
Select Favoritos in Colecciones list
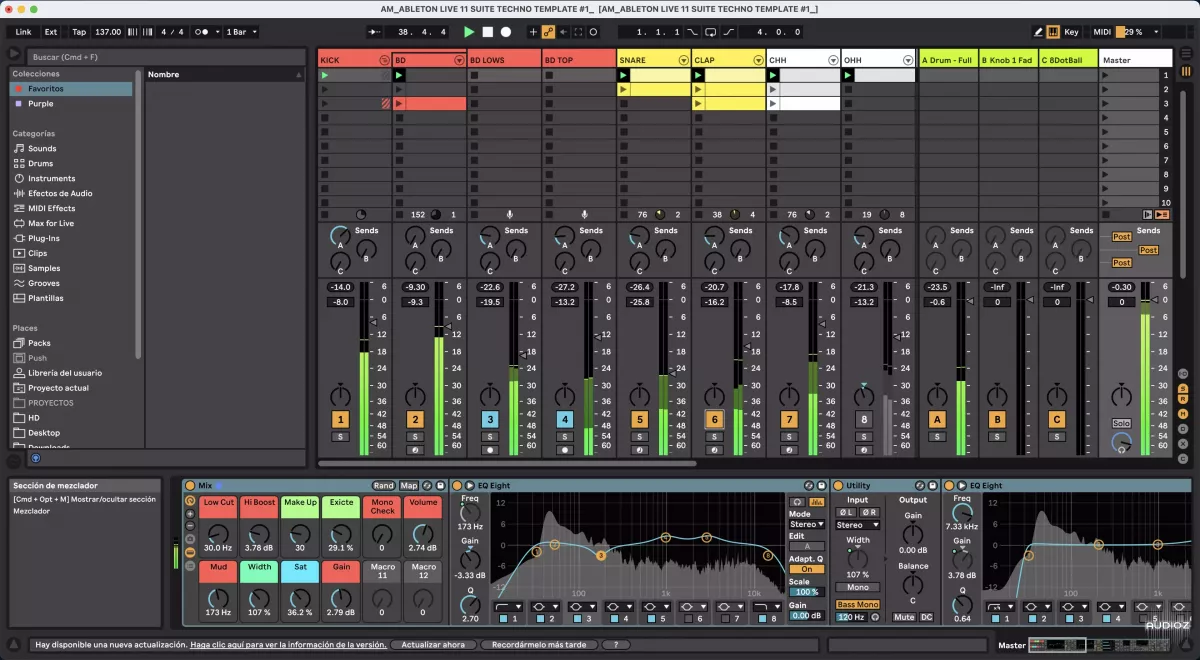(45, 89)
